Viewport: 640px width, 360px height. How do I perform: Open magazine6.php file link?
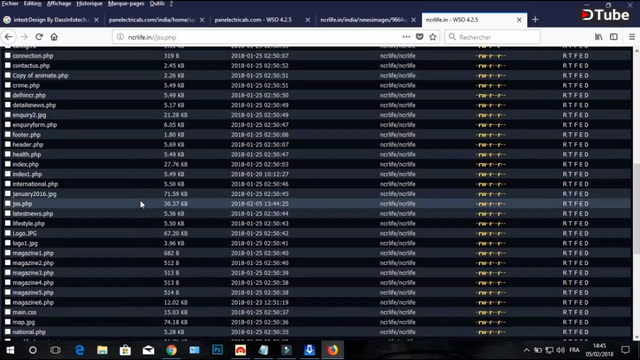(33, 302)
